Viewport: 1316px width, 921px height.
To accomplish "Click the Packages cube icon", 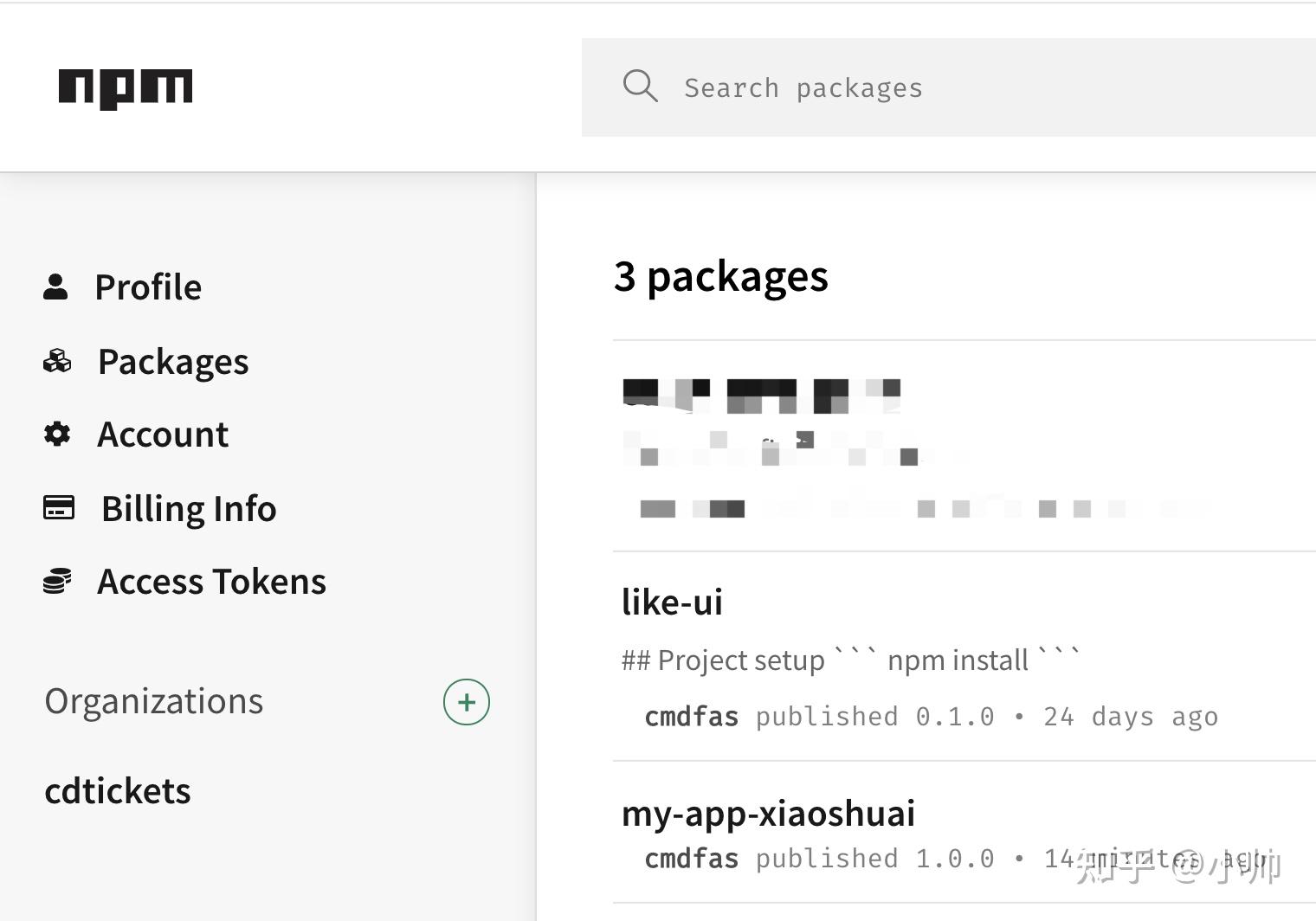I will [x=57, y=360].
